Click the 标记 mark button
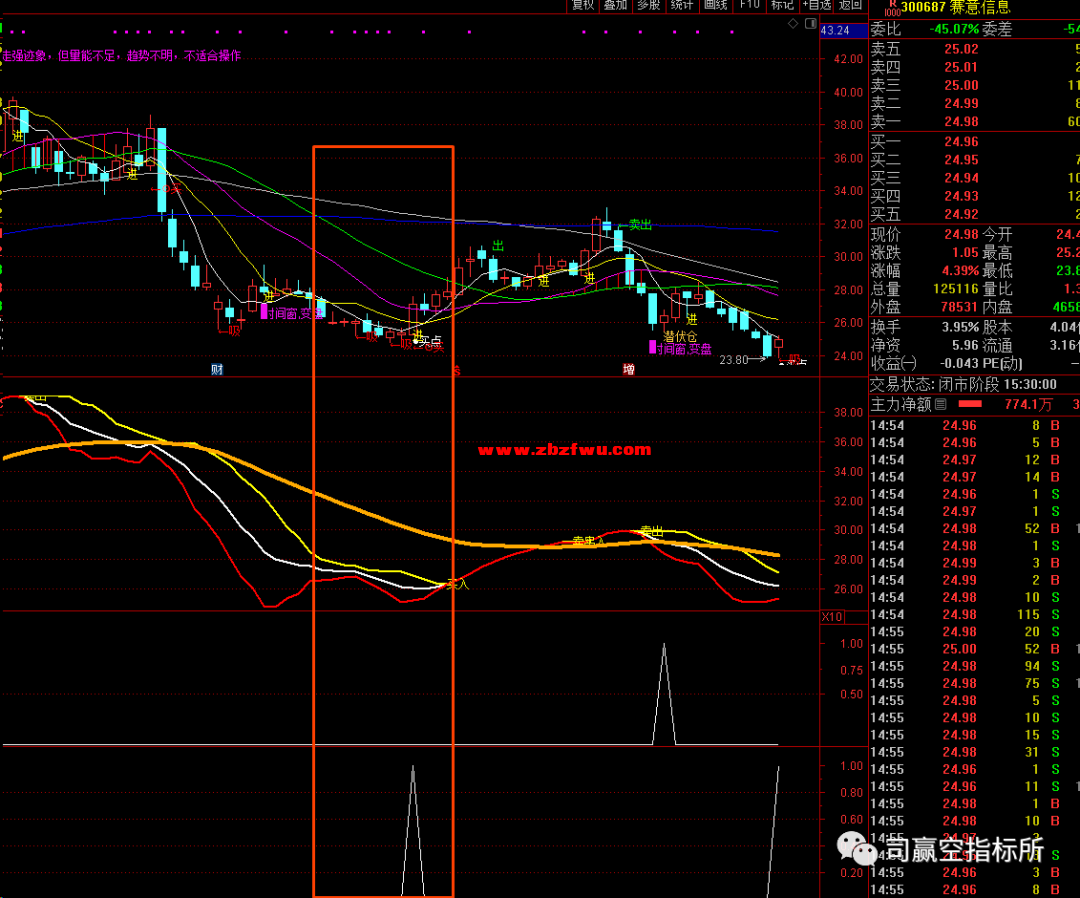1080x898 pixels. pos(782,6)
